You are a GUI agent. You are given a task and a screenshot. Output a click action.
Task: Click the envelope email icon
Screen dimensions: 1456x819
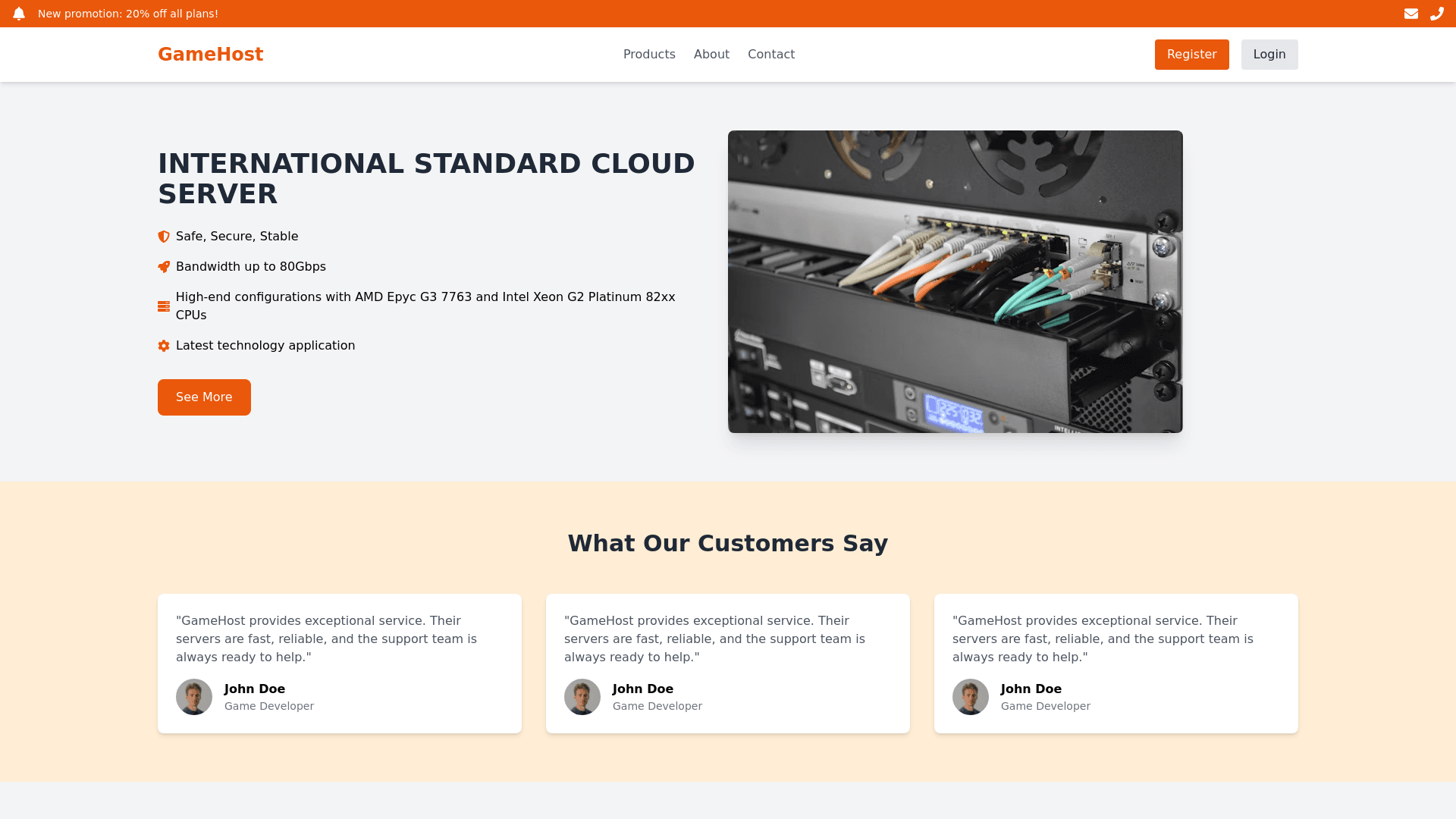click(1410, 14)
